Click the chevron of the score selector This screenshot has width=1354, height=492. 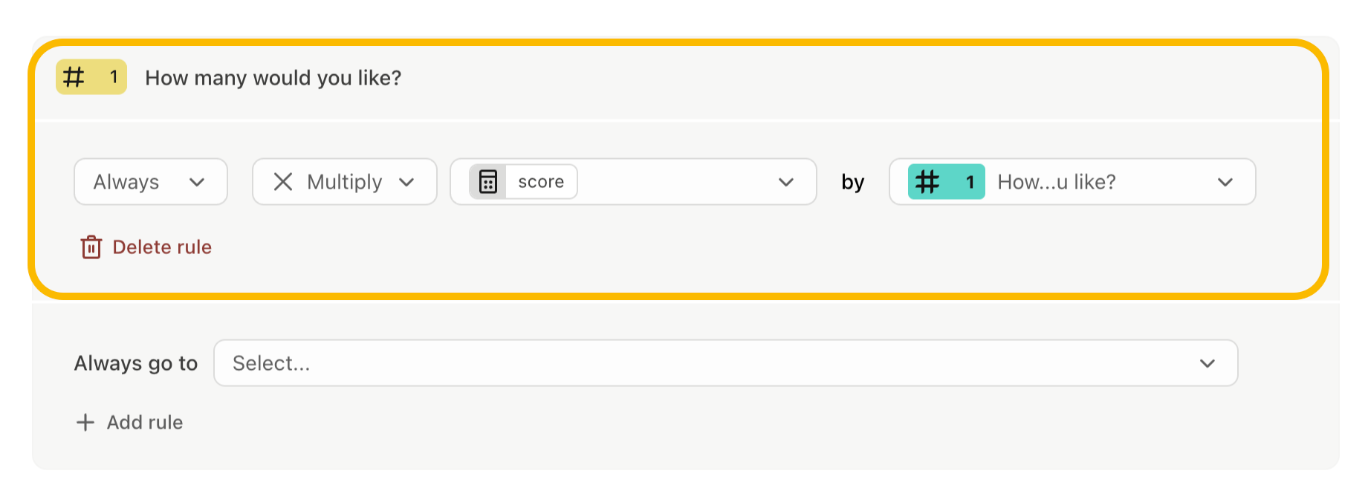(786, 182)
